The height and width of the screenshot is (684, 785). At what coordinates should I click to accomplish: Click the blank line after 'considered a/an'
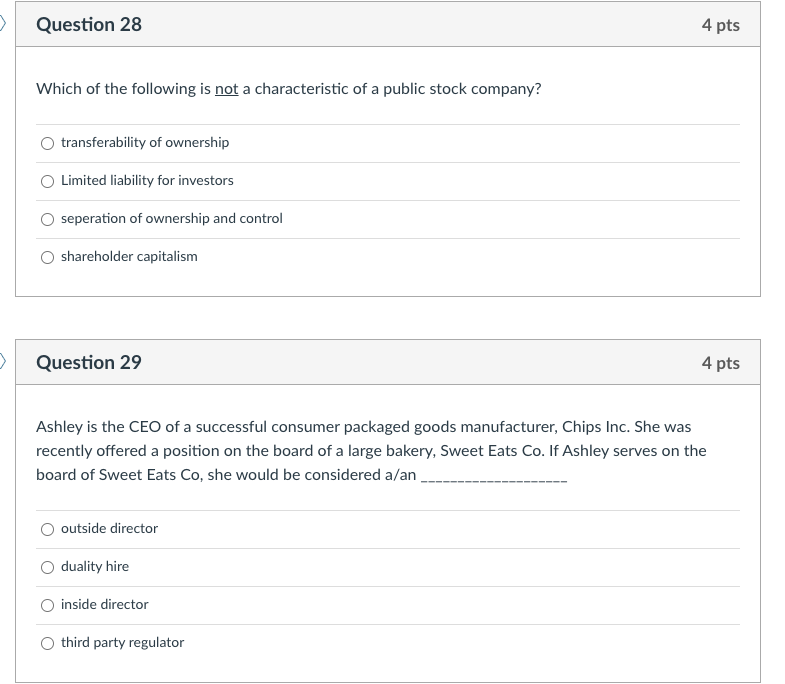494,477
